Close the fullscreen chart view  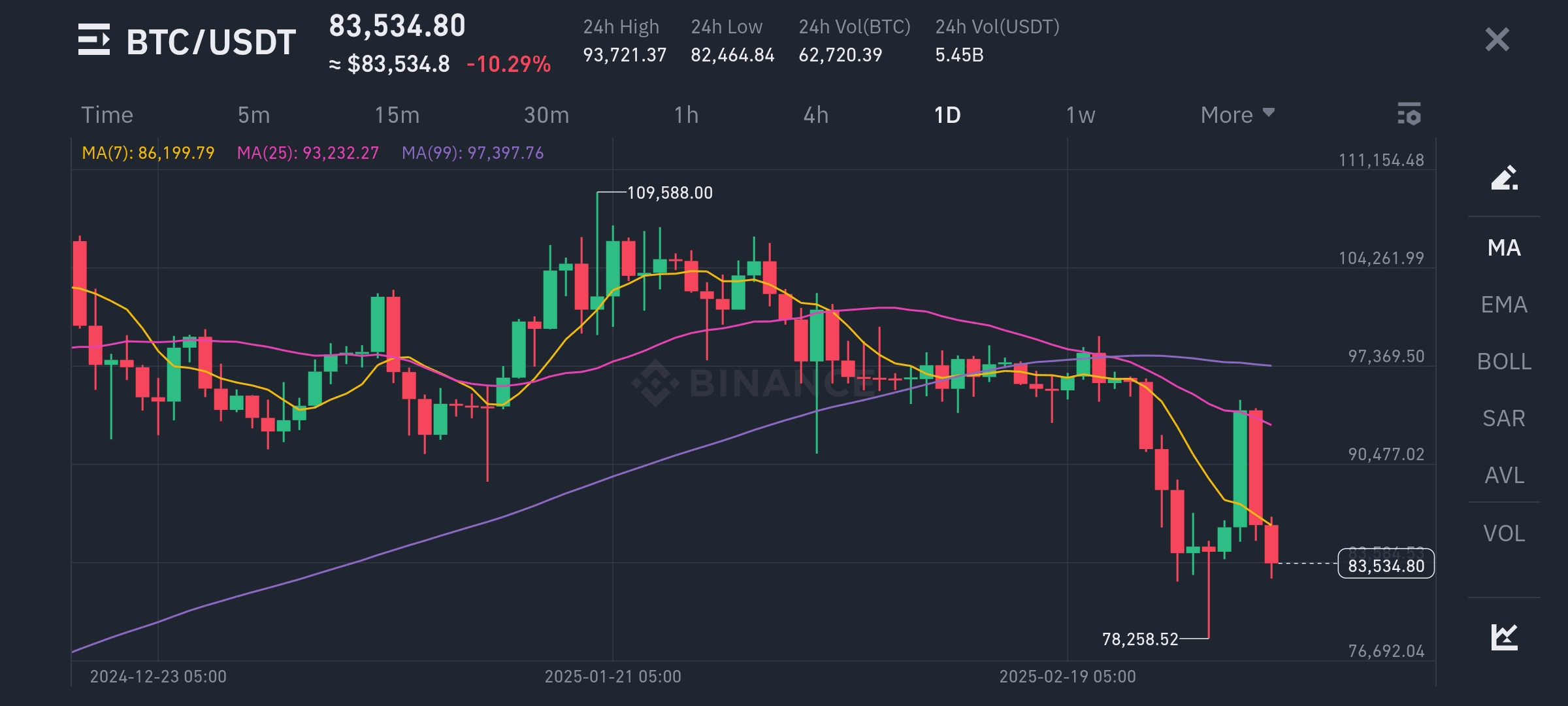(1497, 40)
